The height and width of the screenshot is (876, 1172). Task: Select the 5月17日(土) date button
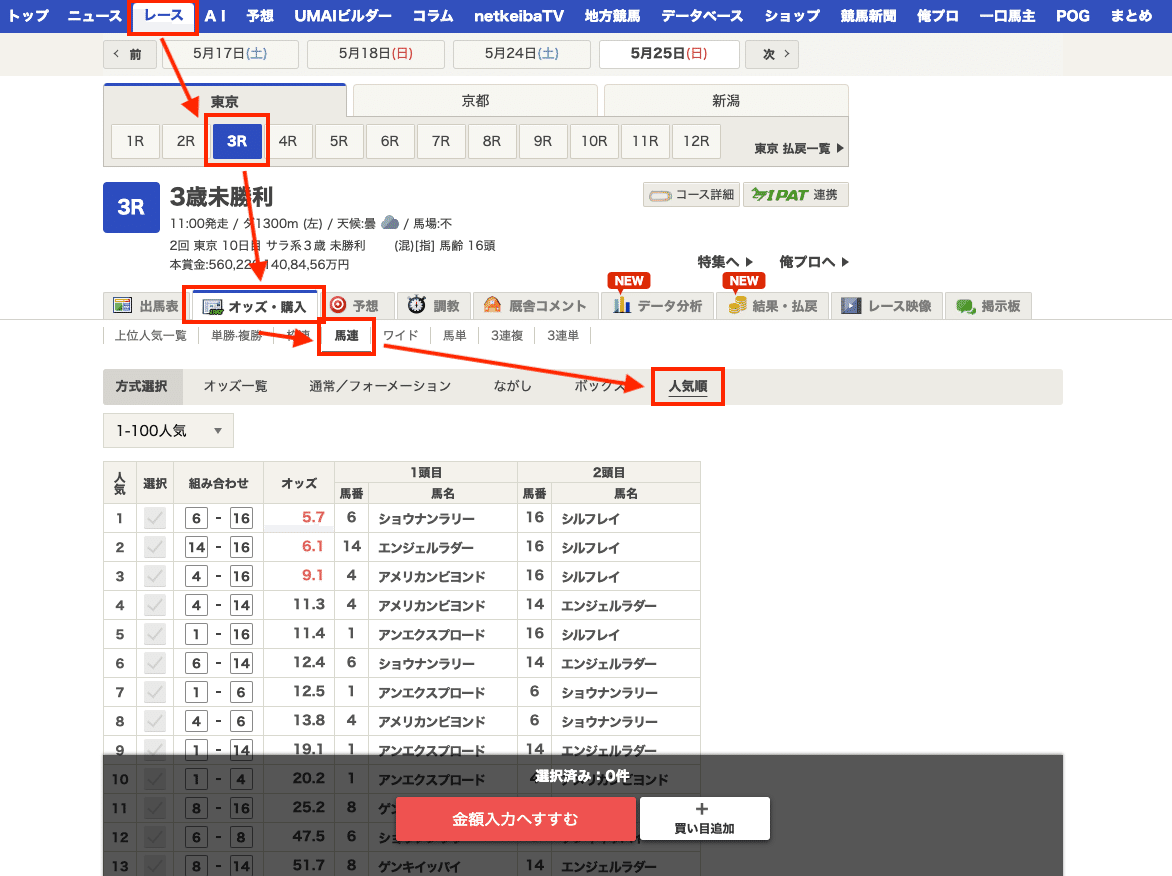tap(230, 54)
